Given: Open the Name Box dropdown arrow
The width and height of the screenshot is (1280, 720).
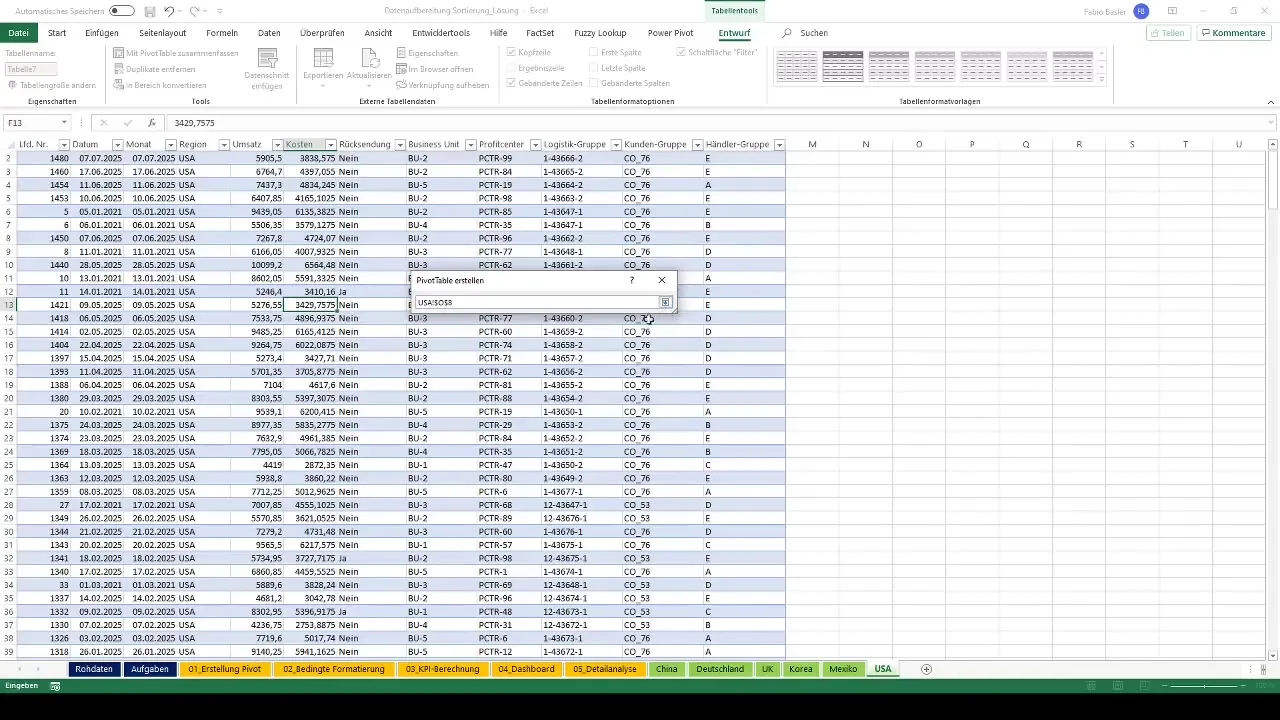Looking at the screenshot, I should click(64, 123).
